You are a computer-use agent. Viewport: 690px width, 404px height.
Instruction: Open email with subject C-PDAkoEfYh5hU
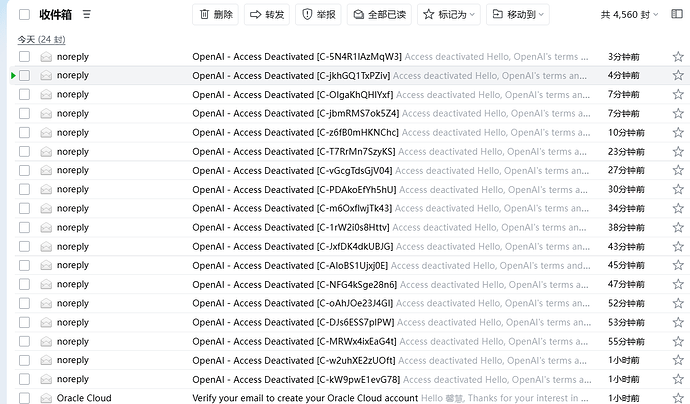click(294, 190)
